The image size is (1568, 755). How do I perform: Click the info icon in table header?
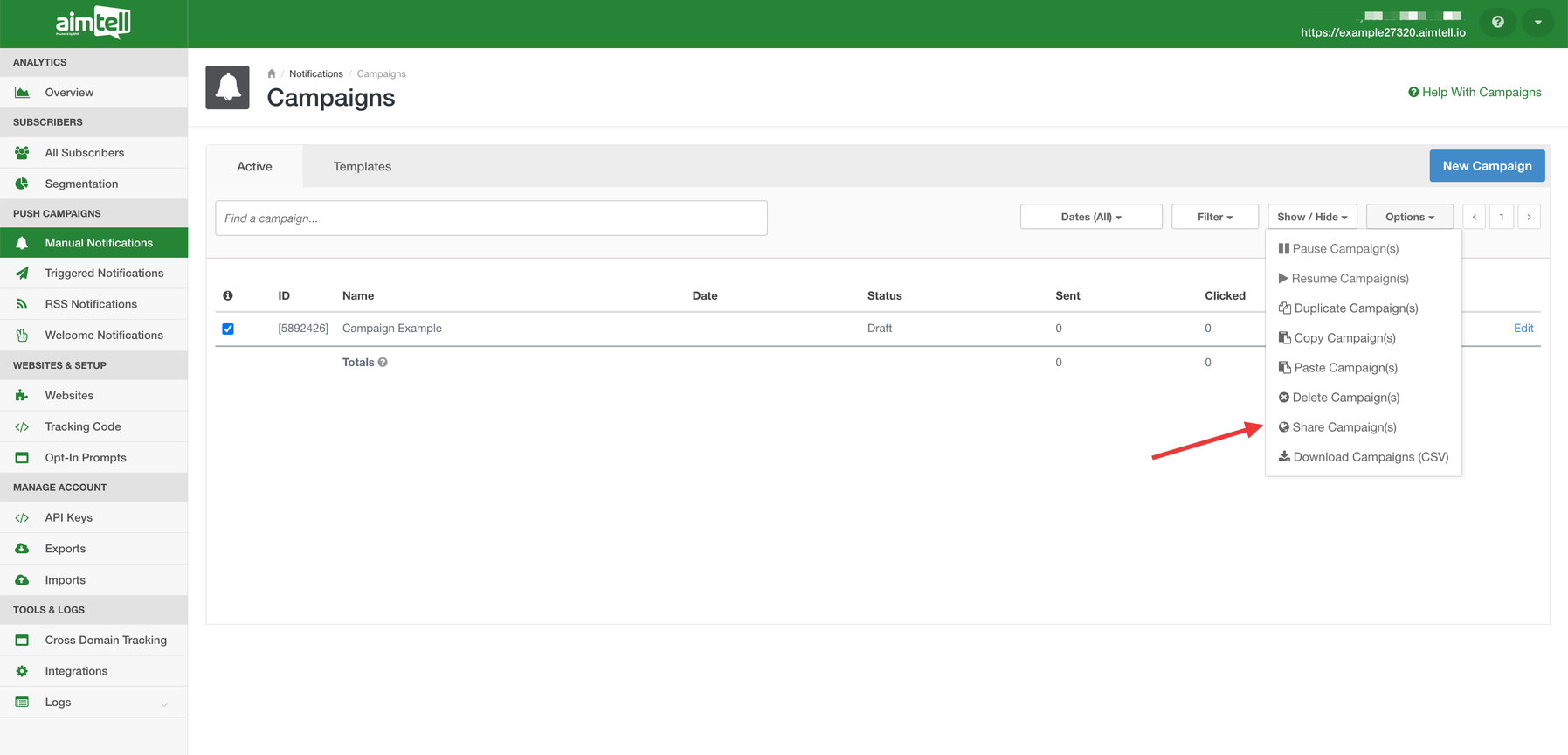(x=228, y=296)
